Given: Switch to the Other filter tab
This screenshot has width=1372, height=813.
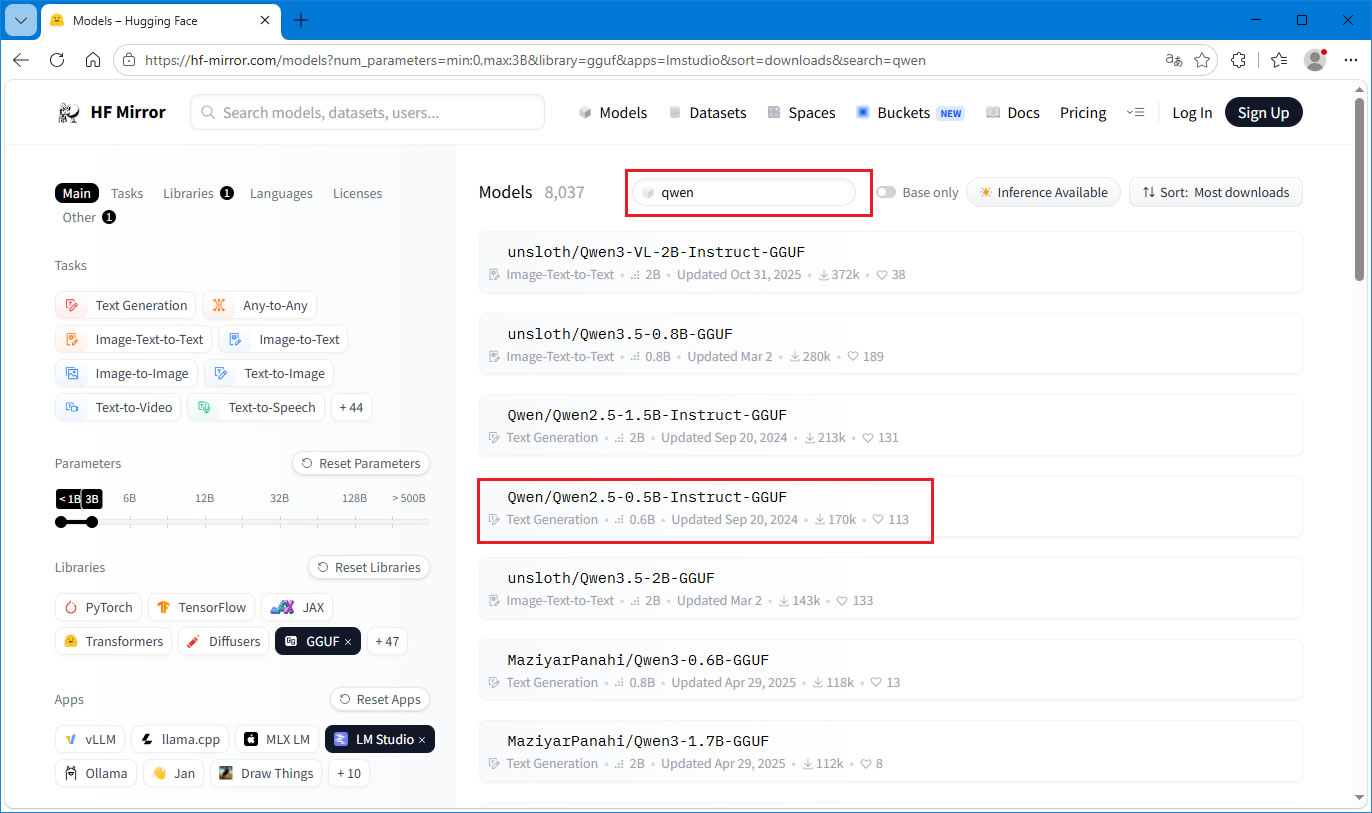Looking at the screenshot, I should [x=89, y=217].
